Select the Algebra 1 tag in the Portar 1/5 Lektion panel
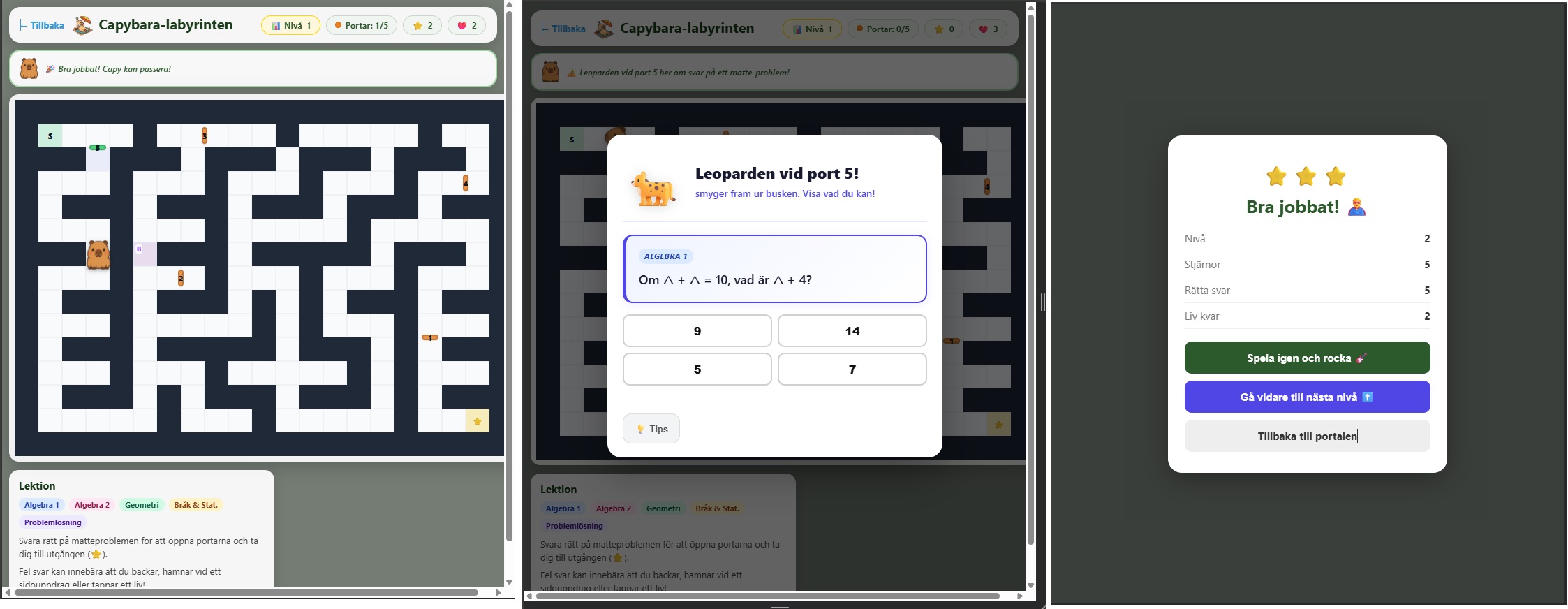 tap(42, 505)
